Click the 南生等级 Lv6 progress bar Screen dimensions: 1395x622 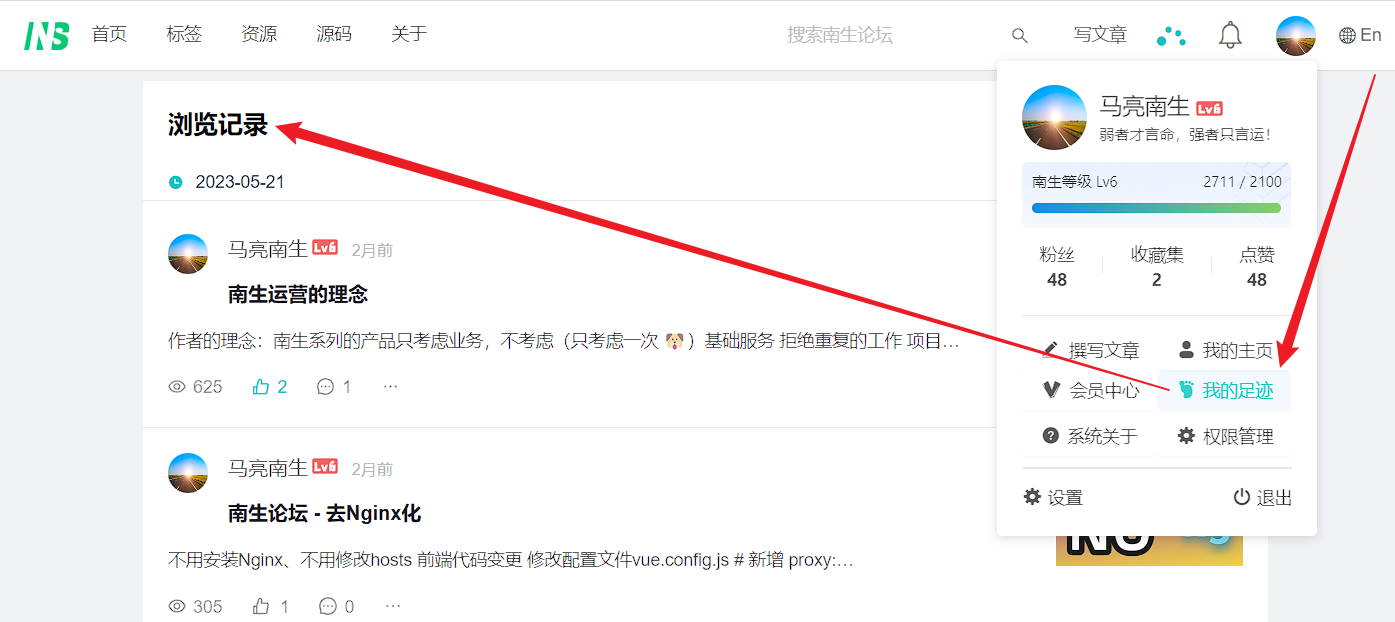coord(1156,208)
